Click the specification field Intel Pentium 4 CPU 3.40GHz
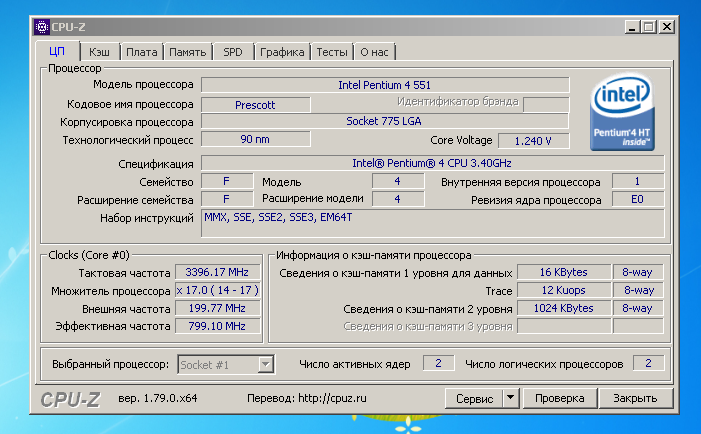Image resolution: width=701 pixels, height=434 pixels. click(432, 163)
